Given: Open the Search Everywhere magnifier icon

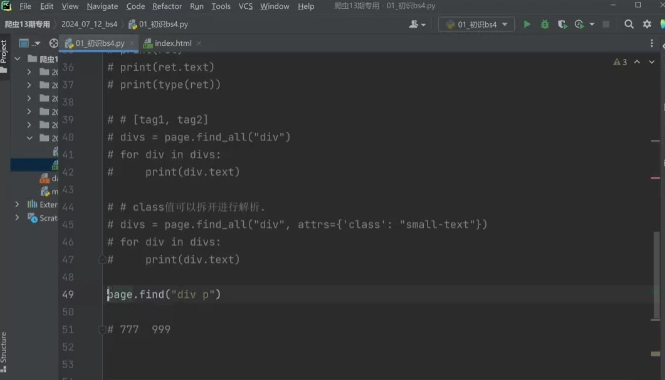Looking at the screenshot, I should [x=629, y=24].
